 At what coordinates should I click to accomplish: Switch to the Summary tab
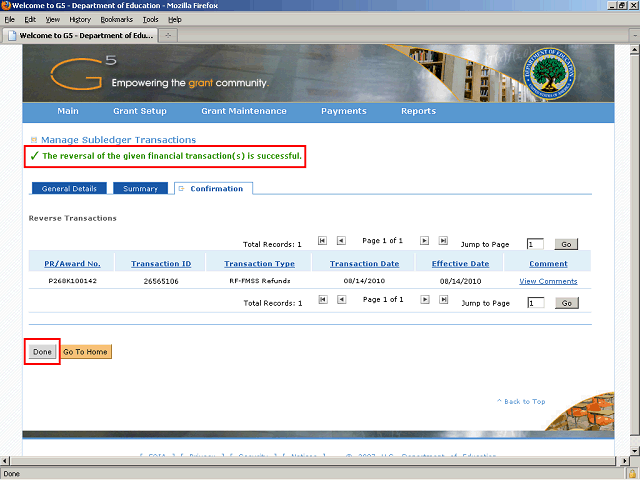pos(140,189)
